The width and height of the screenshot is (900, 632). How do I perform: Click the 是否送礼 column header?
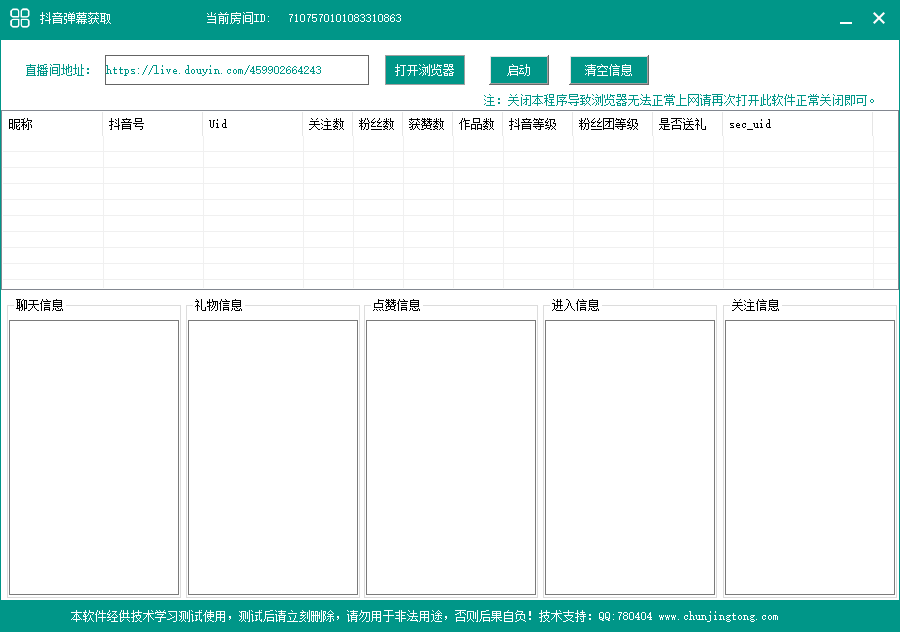click(x=688, y=124)
